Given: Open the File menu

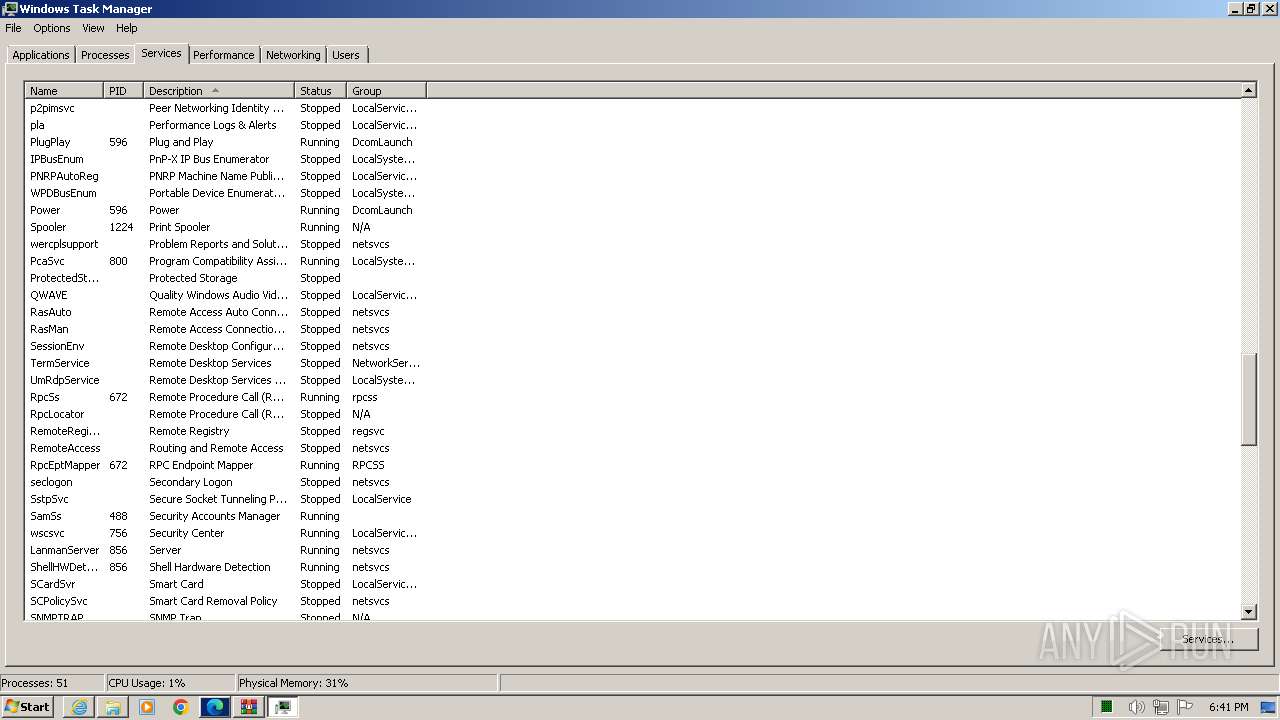Looking at the screenshot, I should click(x=13, y=28).
